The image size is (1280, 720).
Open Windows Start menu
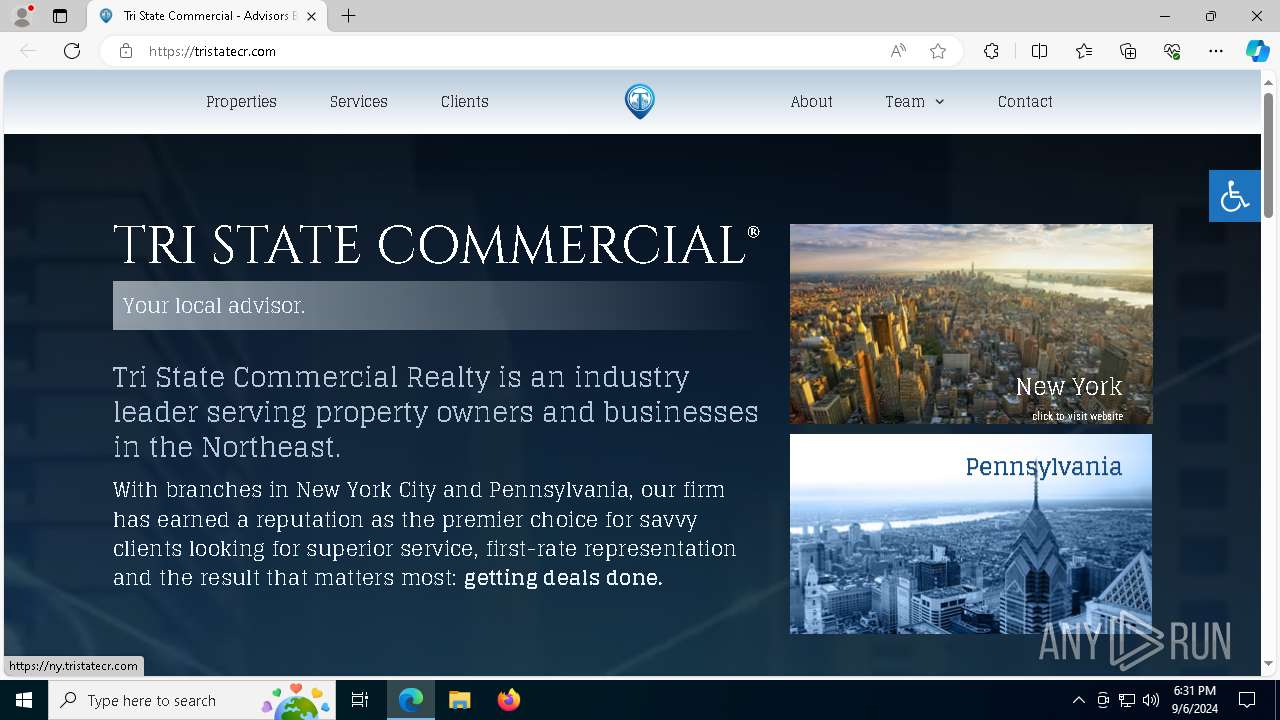(x=24, y=700)
